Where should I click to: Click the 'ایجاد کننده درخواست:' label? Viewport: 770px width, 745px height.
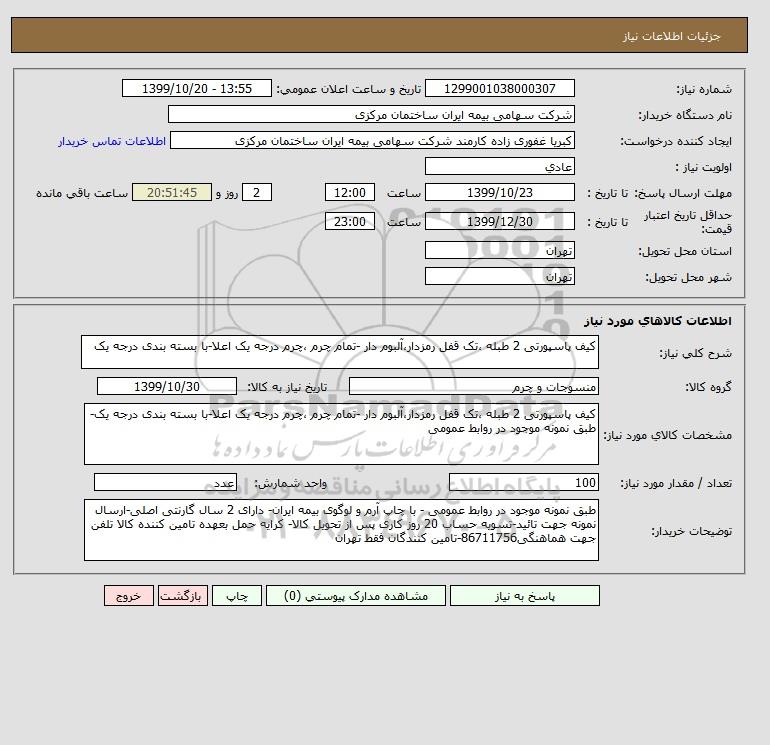coord(676,141)
